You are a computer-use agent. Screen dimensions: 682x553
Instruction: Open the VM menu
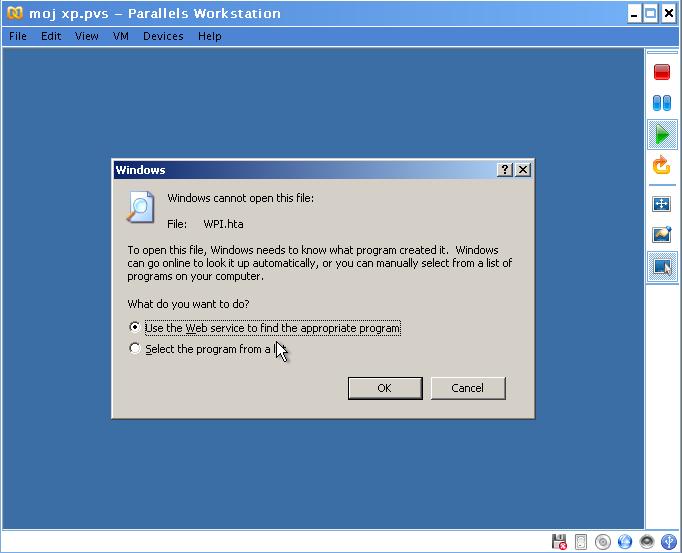[x=120, y=36]
